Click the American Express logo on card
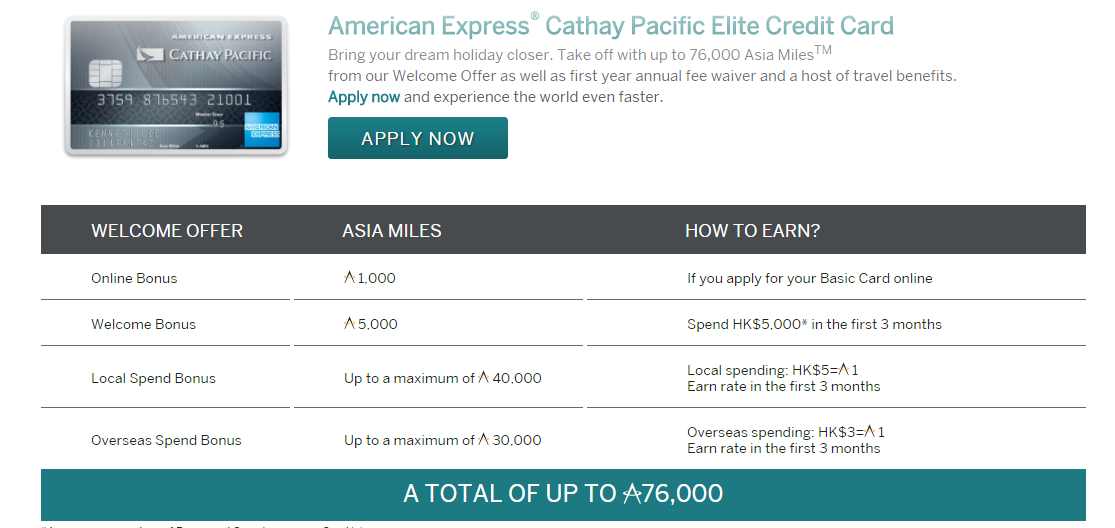Image resolution: width=1115 pixels, height=528 pixels. pos(262,129)
